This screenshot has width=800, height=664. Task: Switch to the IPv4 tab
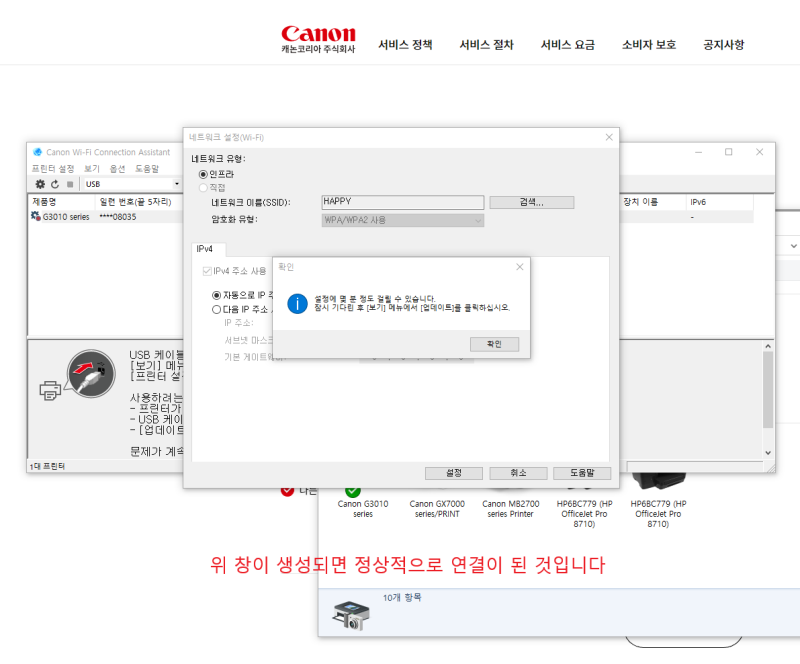pos(206,249)
